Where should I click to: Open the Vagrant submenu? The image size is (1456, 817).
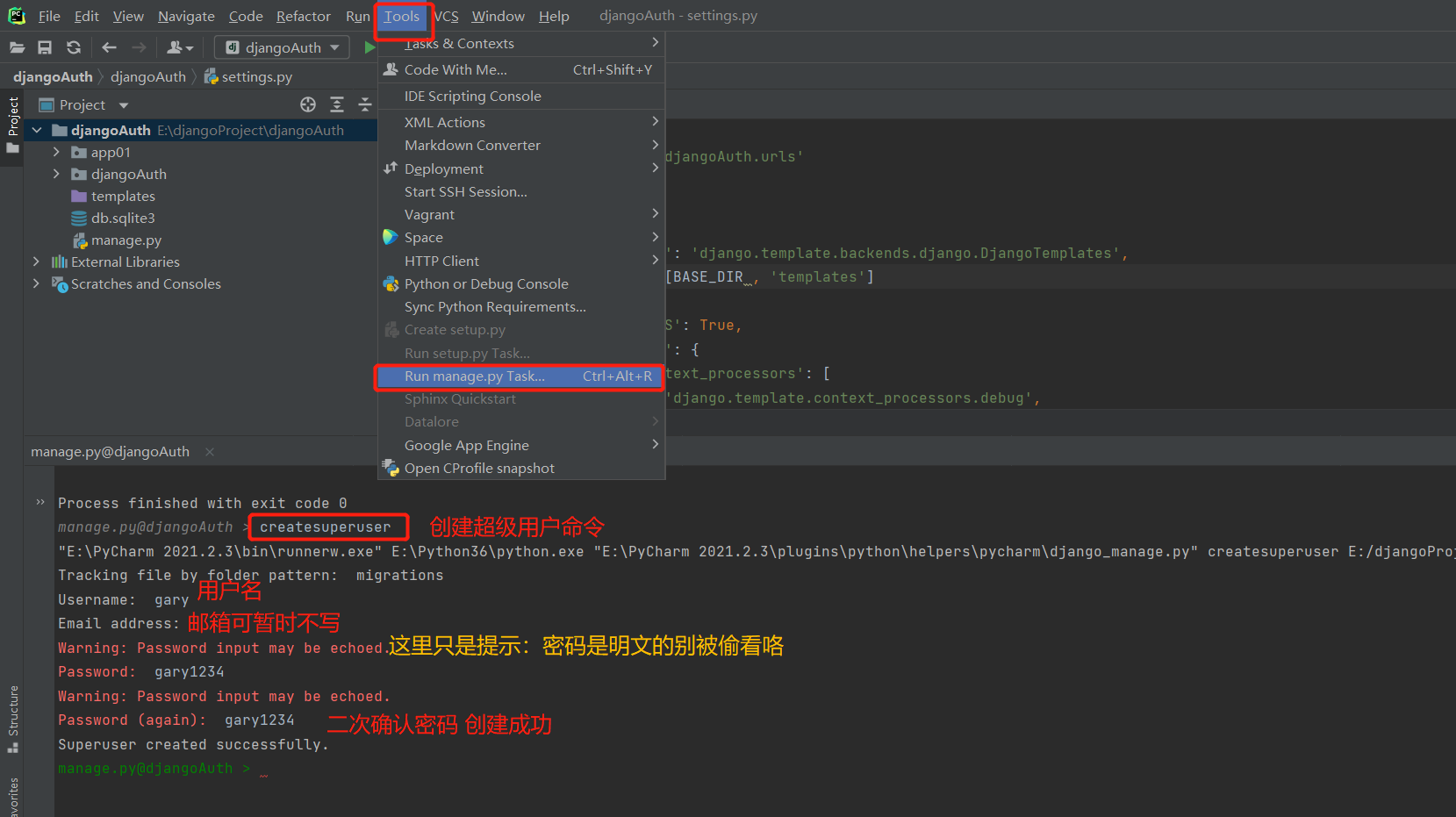(x=521, y=214)
